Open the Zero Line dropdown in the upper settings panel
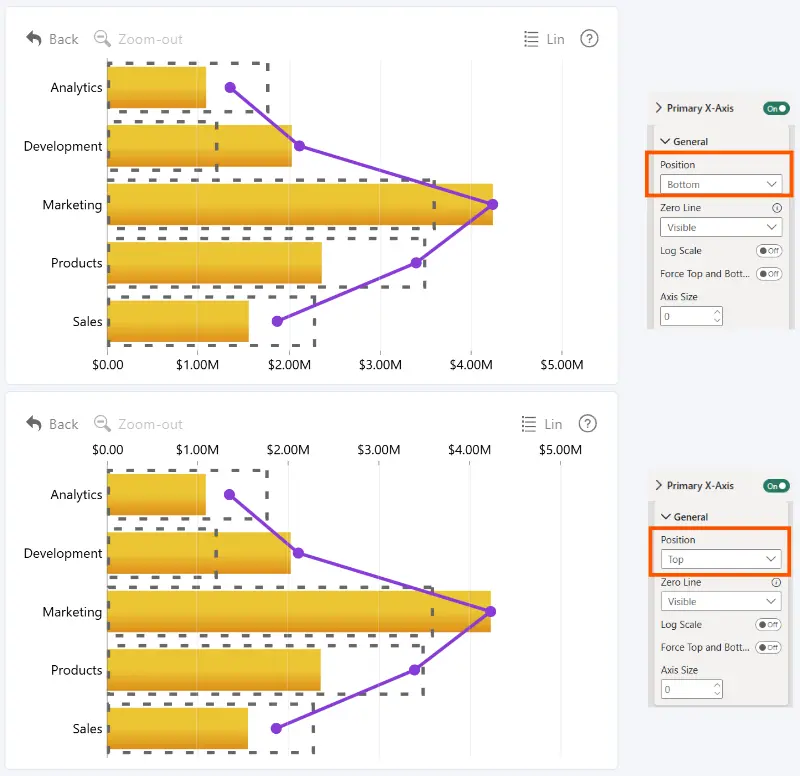The image size is (800, 776). click(x=721, y=227)
